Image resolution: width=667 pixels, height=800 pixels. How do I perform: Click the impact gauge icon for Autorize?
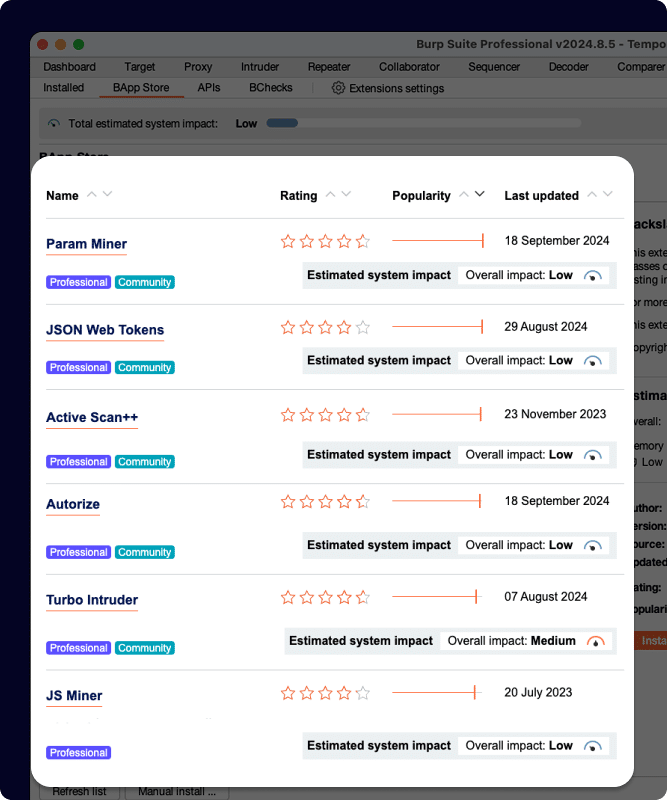pos(593,546)
